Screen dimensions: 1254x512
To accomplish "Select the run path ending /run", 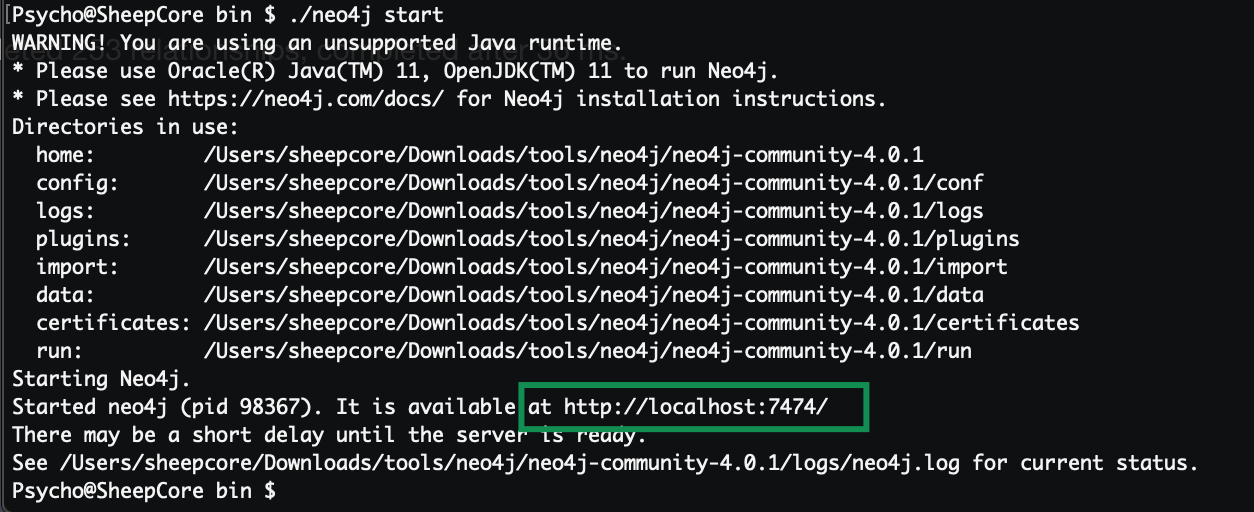I will coord(588,352).
